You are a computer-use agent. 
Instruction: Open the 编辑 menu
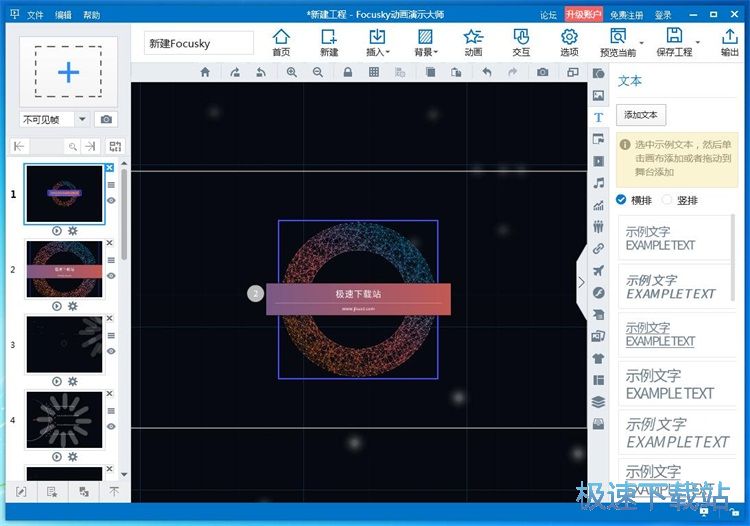pos(63,15)
